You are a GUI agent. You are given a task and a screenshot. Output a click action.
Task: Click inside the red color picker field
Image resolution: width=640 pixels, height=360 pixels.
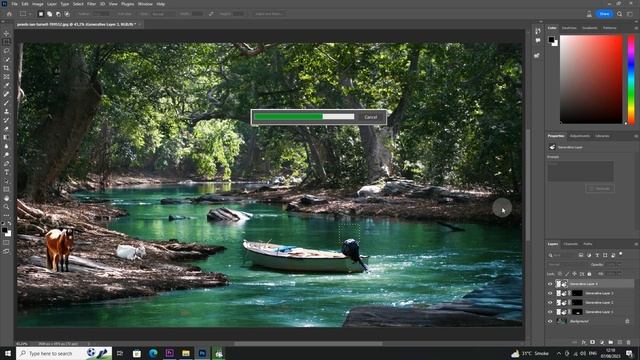tap(591, 79)
